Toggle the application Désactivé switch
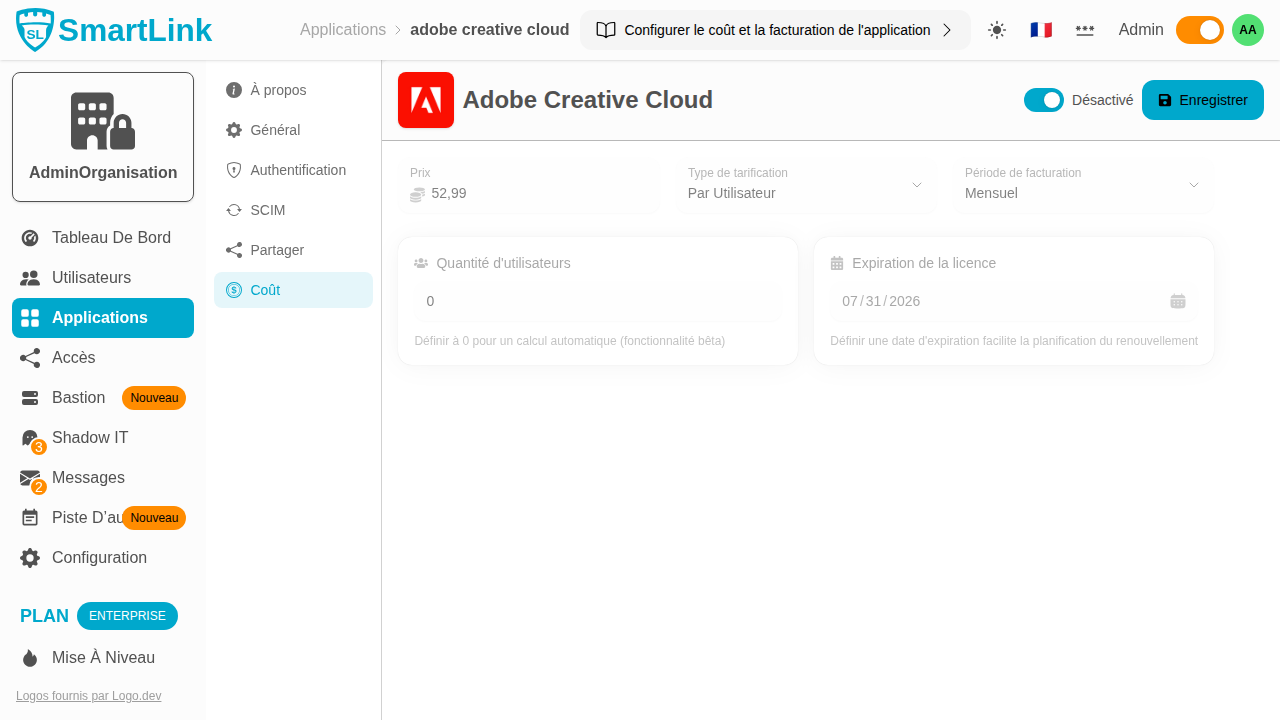1280x720 pixels. (1044, 100)
